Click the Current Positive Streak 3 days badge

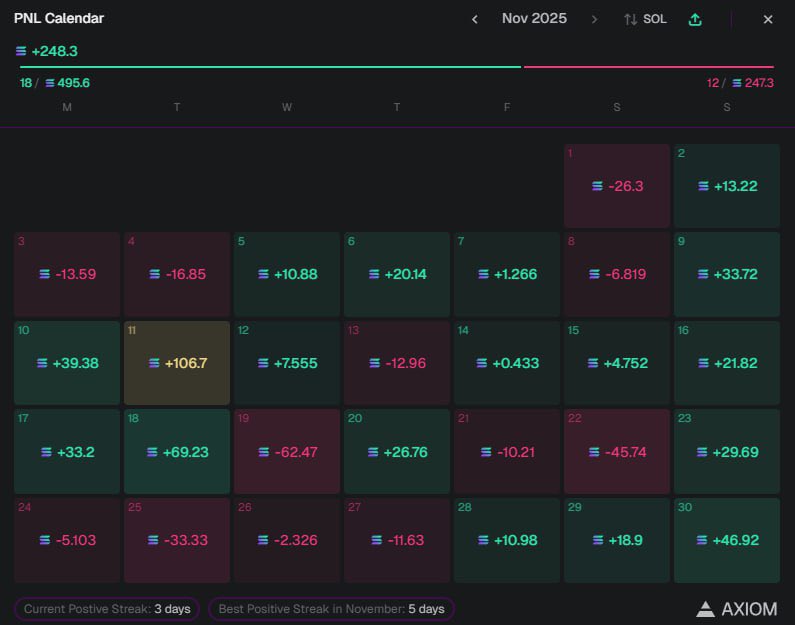coord(107,609)
